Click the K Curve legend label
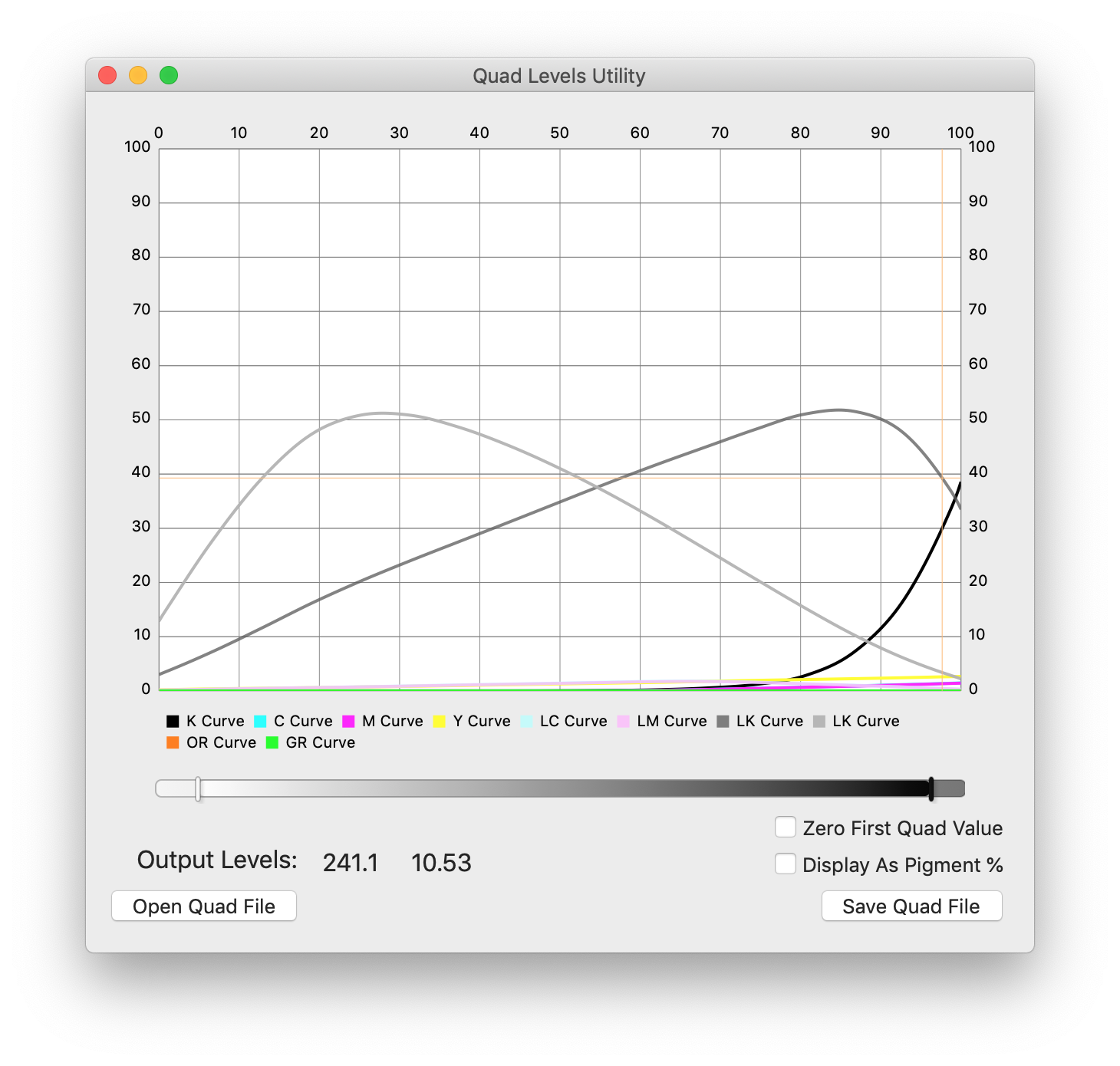The image size is (1120, 1066). (x=216, y=721)
